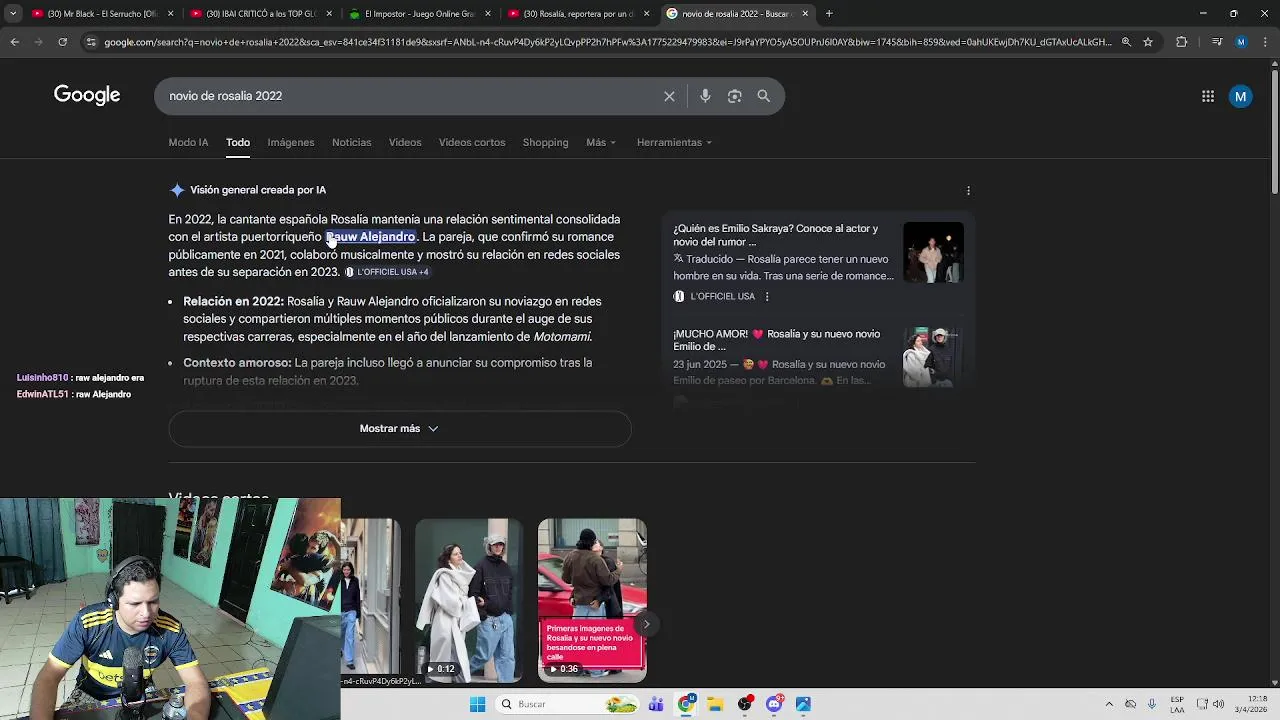
Task: Open the 0:12 short video thumbnail
Action: pos(469,600)
